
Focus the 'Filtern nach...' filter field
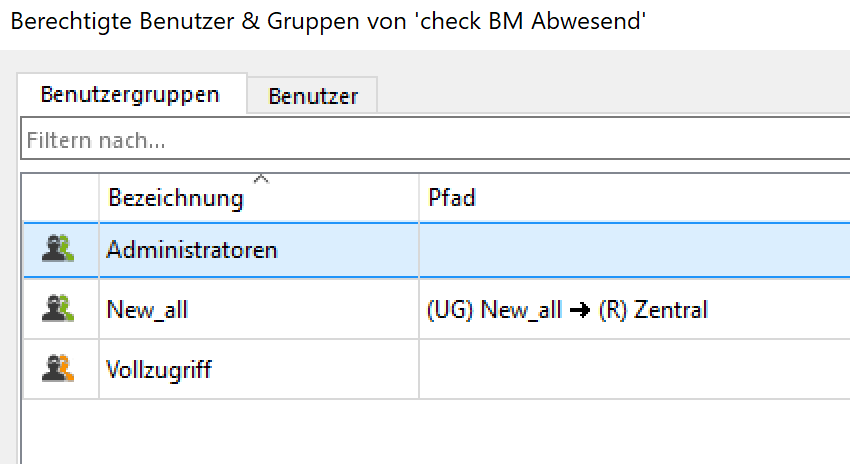pos(430,141)
